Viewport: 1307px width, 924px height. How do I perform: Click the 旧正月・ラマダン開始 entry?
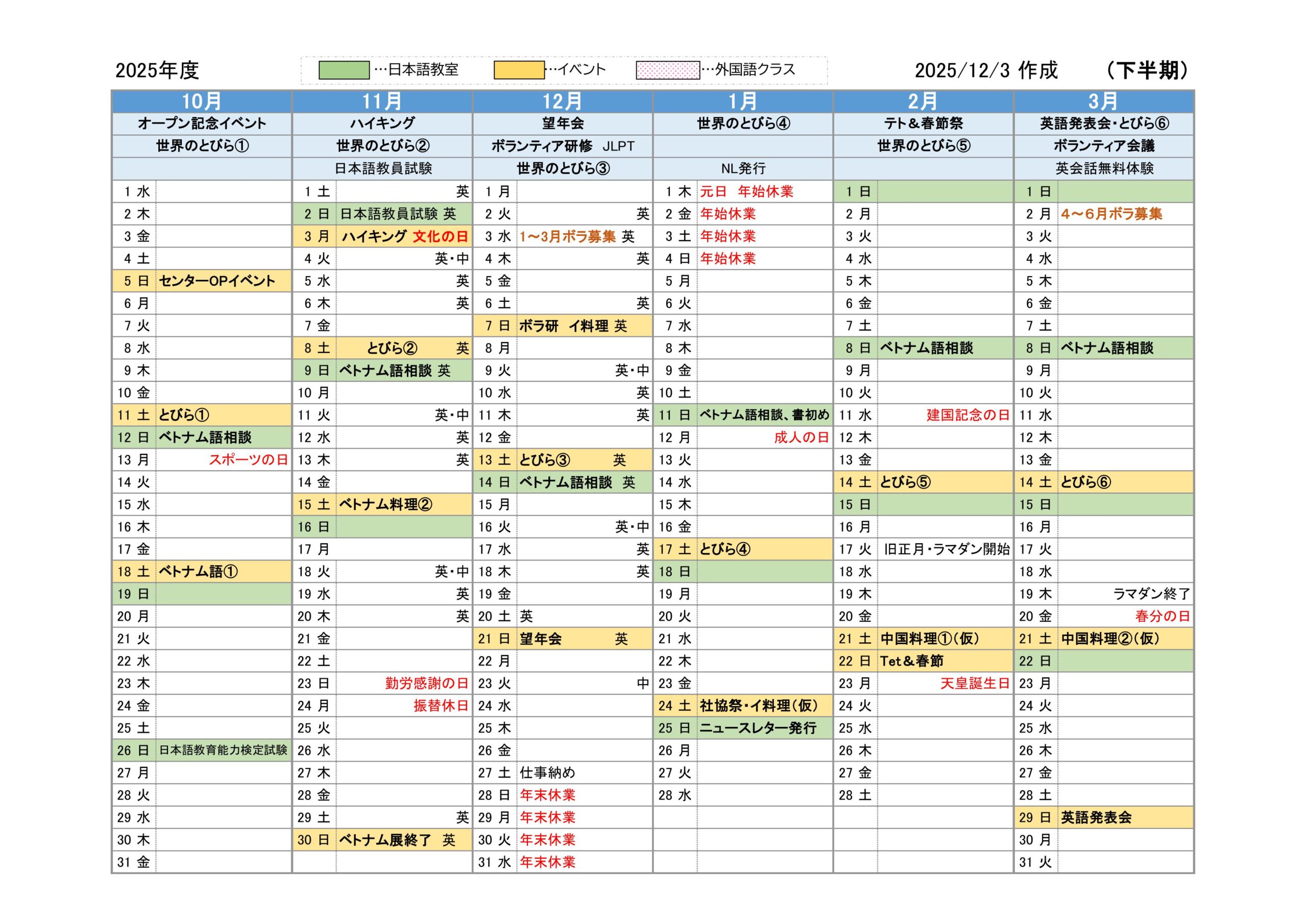tap(947, 549)
